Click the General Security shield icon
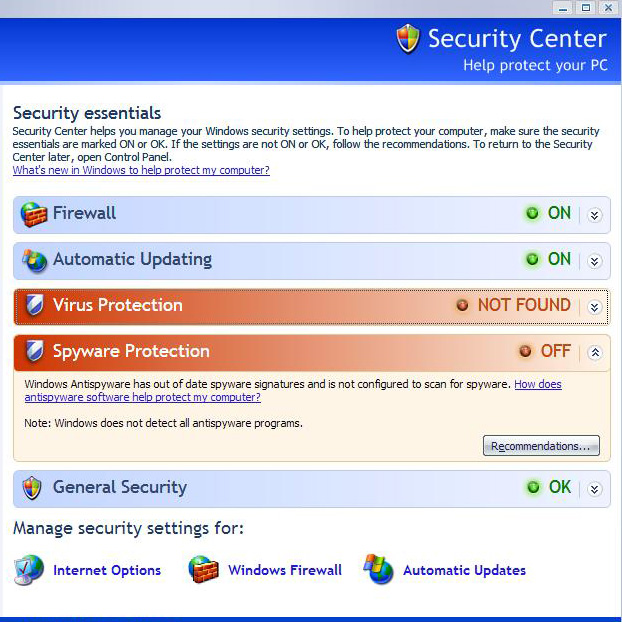Viewport: 622px width, 622px height. point(32,488)
